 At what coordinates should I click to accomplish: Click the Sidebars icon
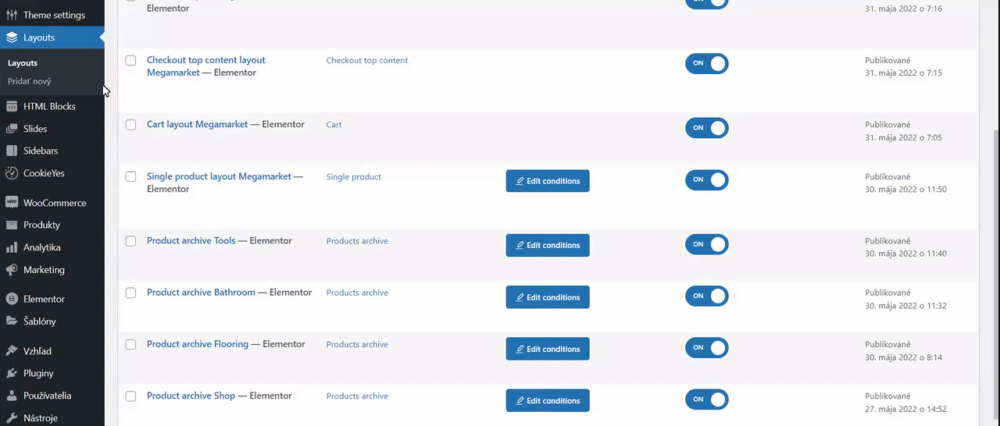tap(11, 151)
